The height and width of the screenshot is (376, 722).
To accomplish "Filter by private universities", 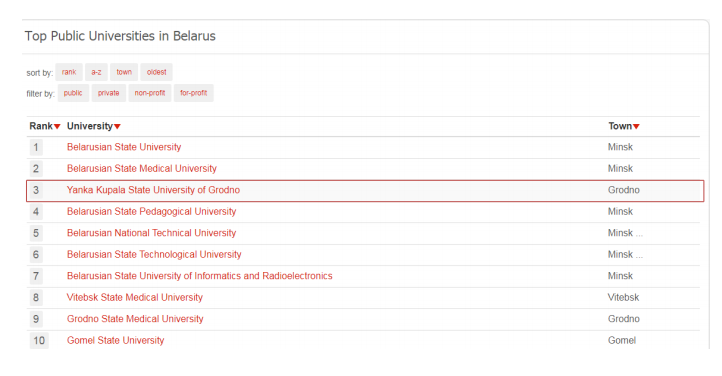I will click(x=109, y=93).
